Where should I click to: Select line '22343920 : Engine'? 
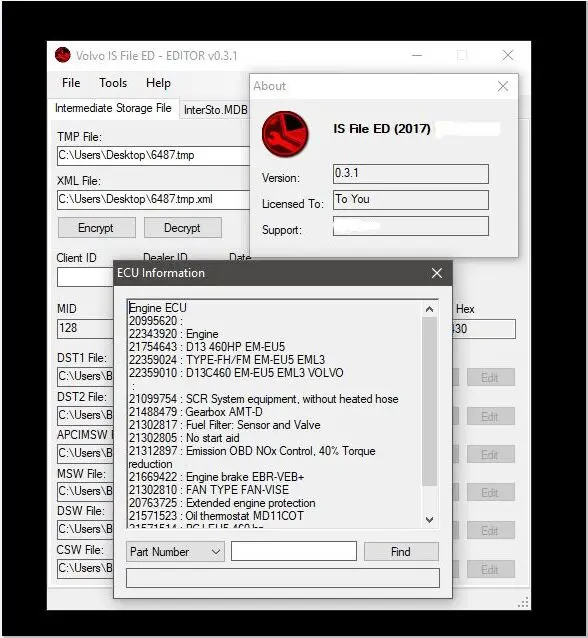point(173,334)
